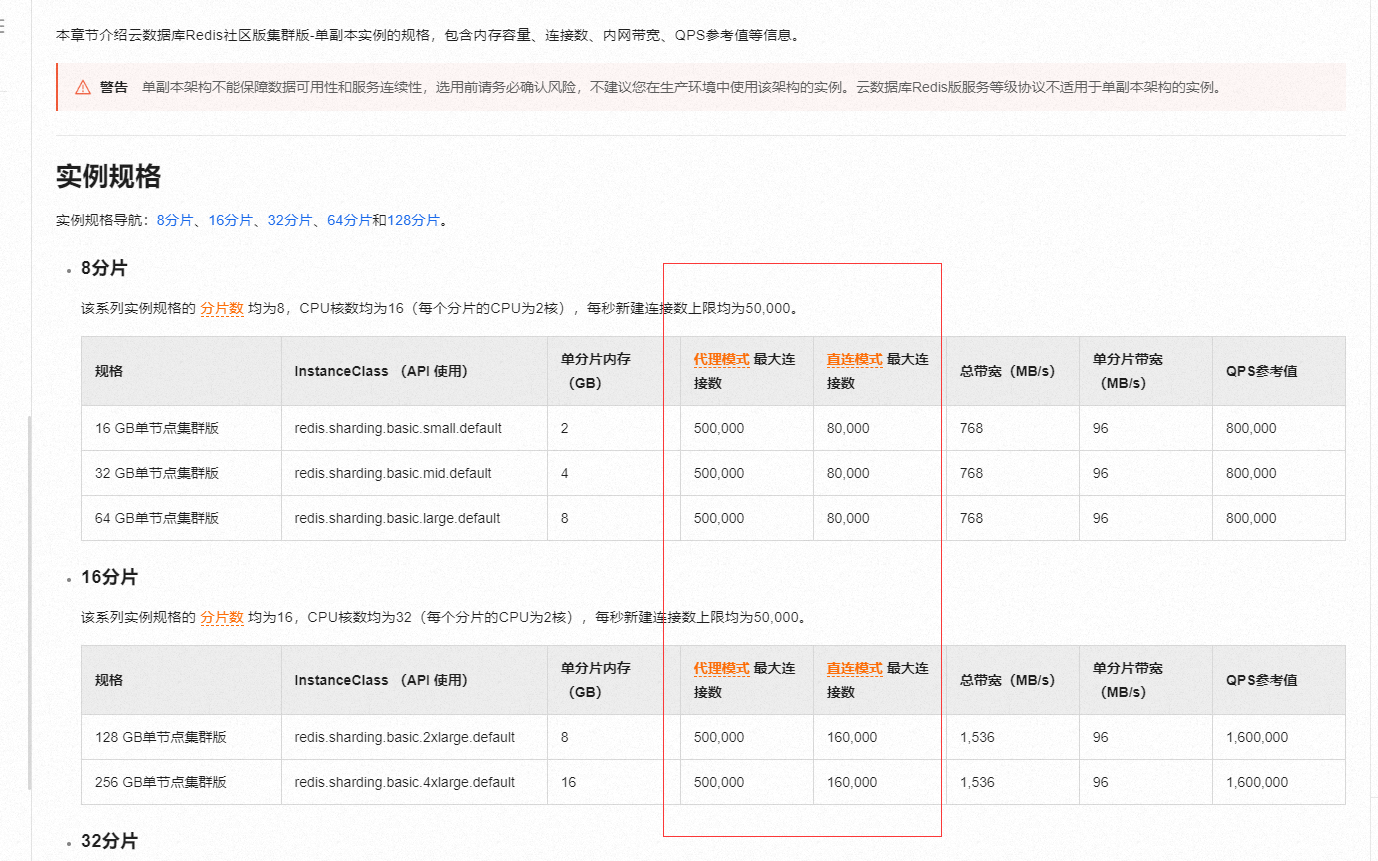
Task: Click 分片数 term in the 8分片 description
Action: 222,308
